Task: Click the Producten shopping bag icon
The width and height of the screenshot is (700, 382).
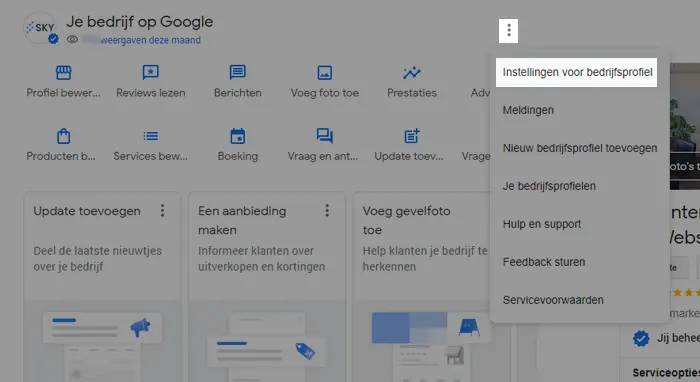Action: coord(63,136)
